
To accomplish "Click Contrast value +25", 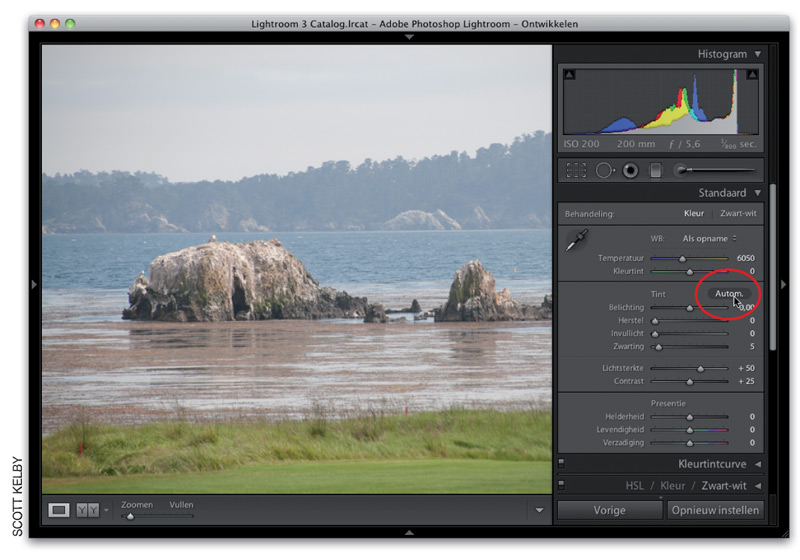I will point(746,381).
